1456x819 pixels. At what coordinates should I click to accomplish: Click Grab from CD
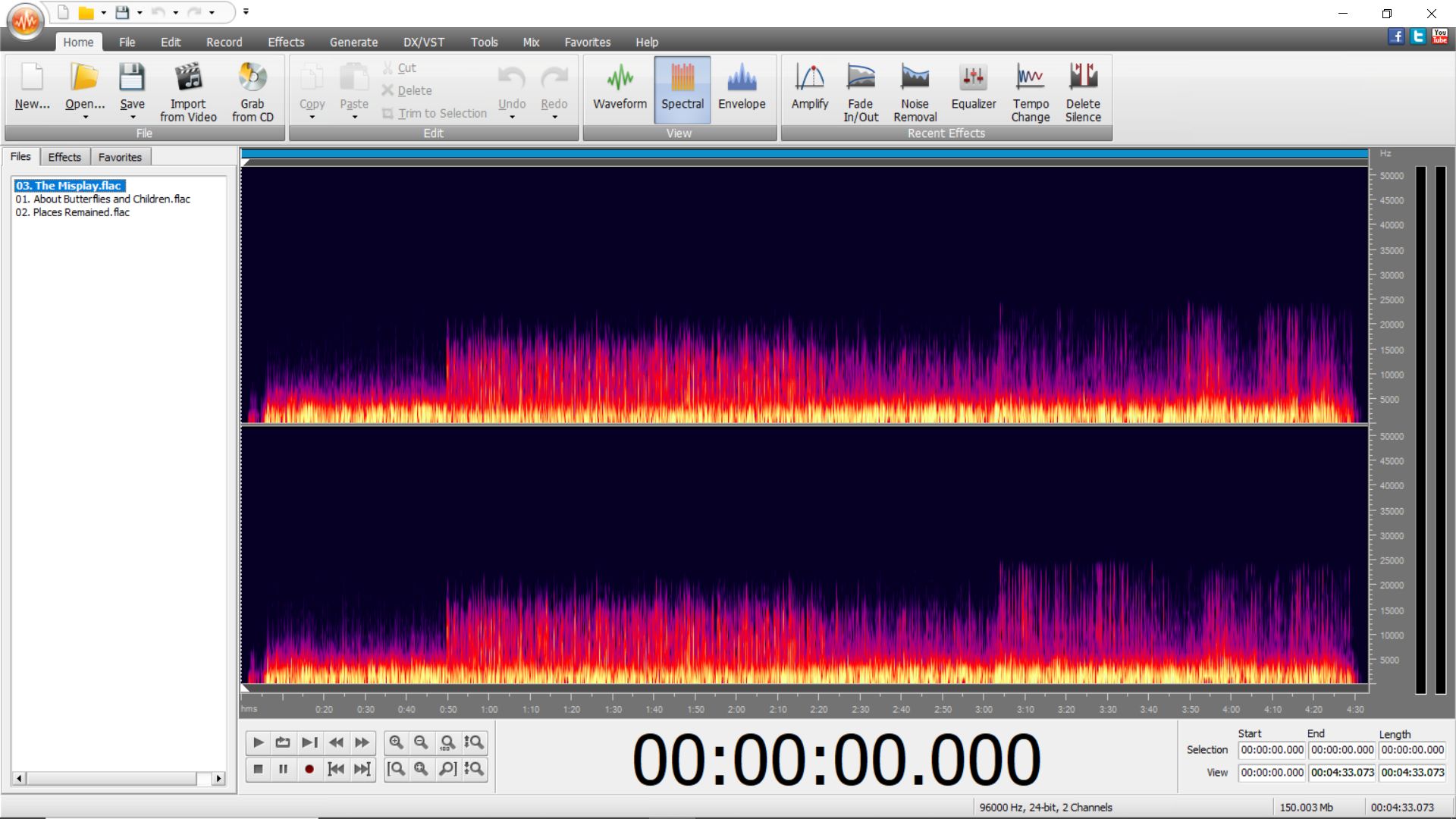(253, 92)
